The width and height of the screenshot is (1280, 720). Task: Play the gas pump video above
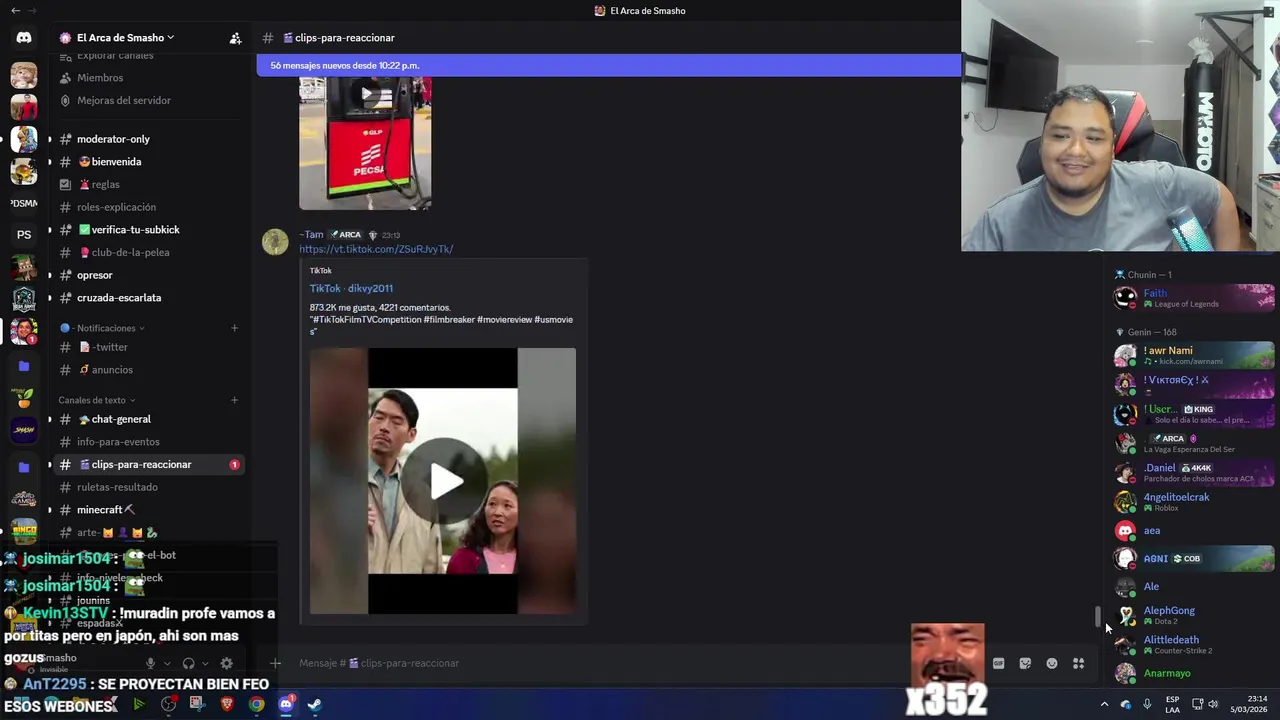pyautogui.click(x=366, y=95)
